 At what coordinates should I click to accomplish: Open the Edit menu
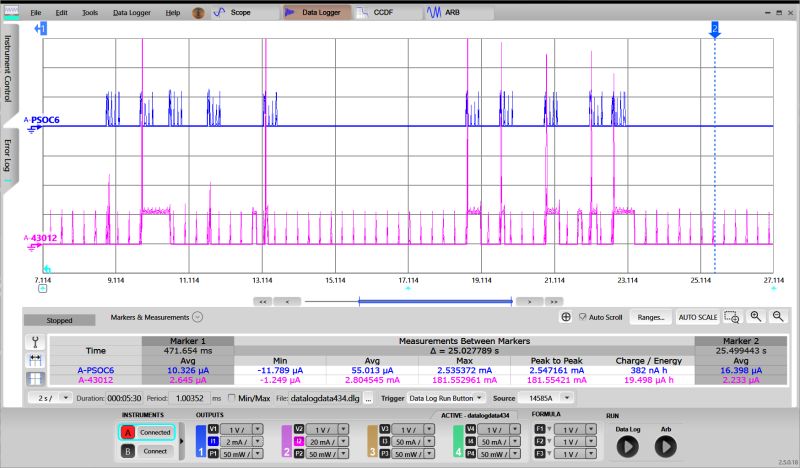61,13
